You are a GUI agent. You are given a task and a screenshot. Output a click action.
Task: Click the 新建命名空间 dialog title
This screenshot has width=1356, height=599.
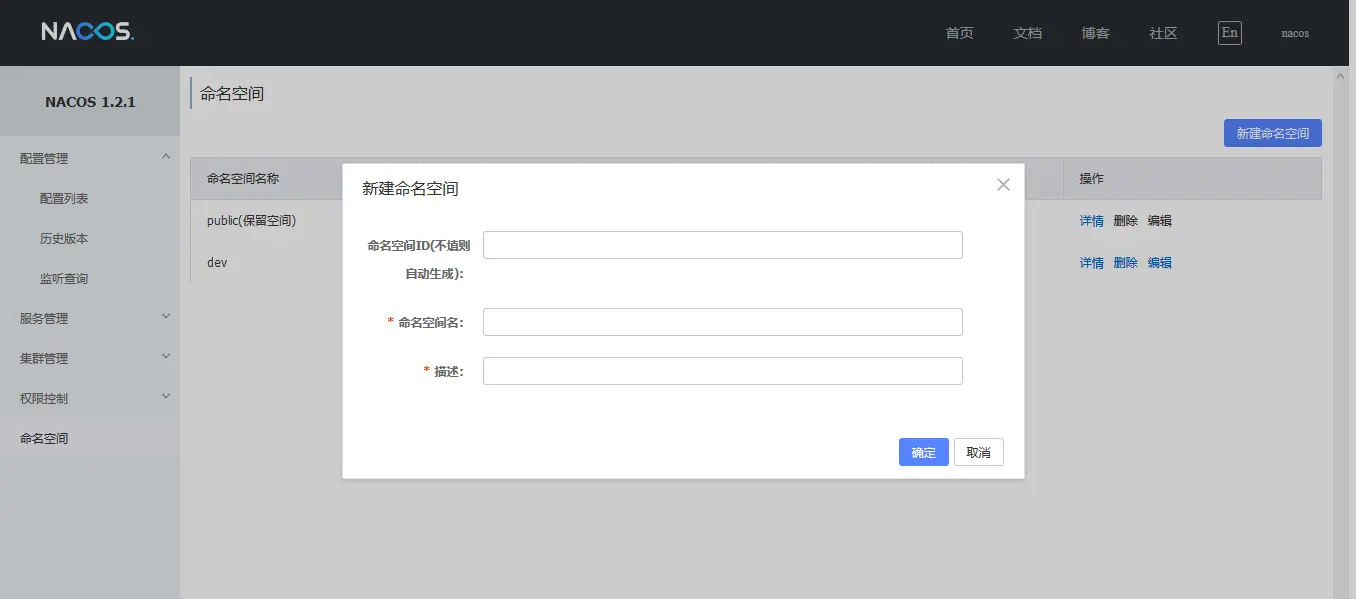tap(410, 188)
